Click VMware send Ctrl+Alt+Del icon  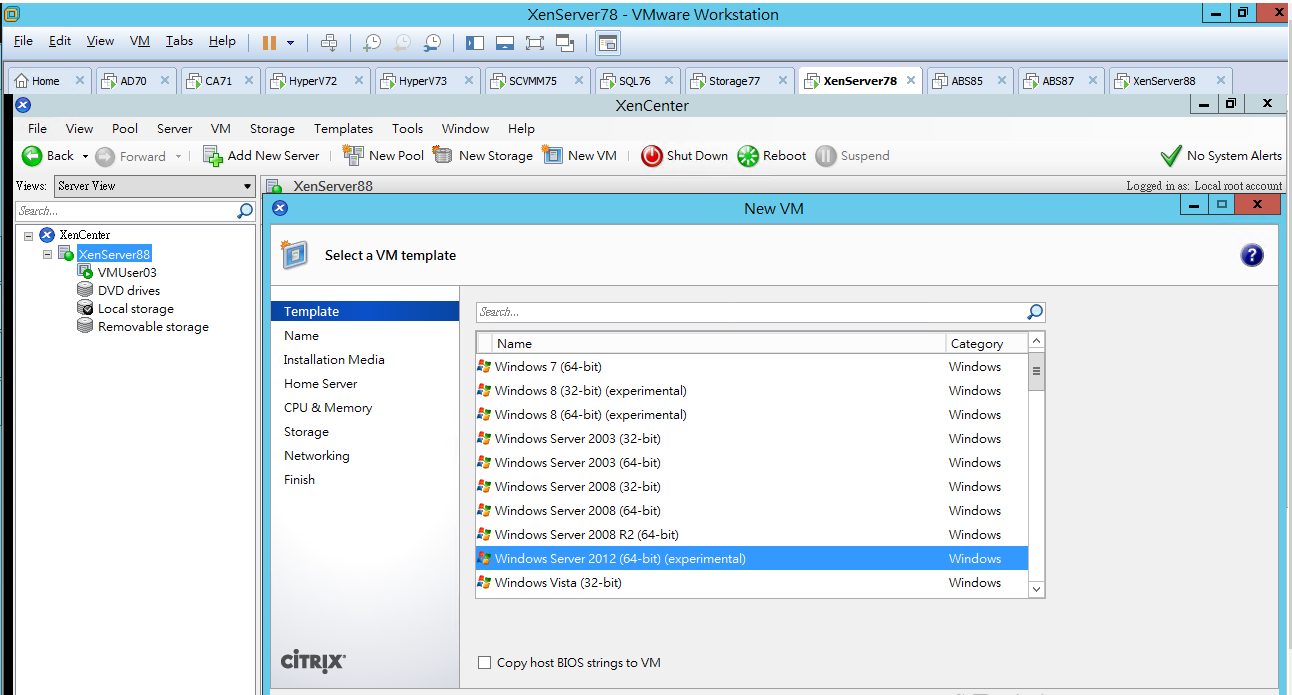[329, 42]
